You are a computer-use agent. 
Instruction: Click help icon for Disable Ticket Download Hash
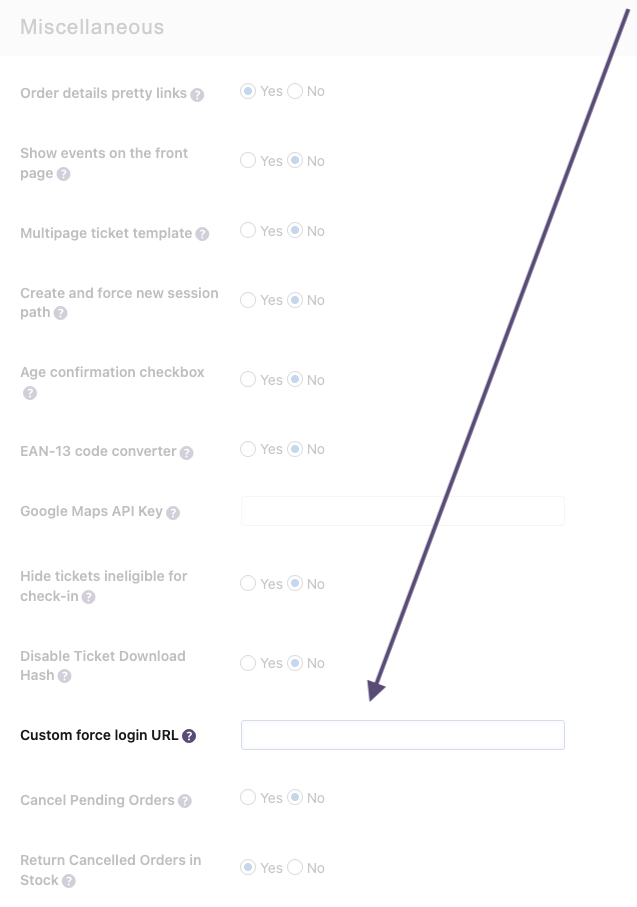(65, 676)
